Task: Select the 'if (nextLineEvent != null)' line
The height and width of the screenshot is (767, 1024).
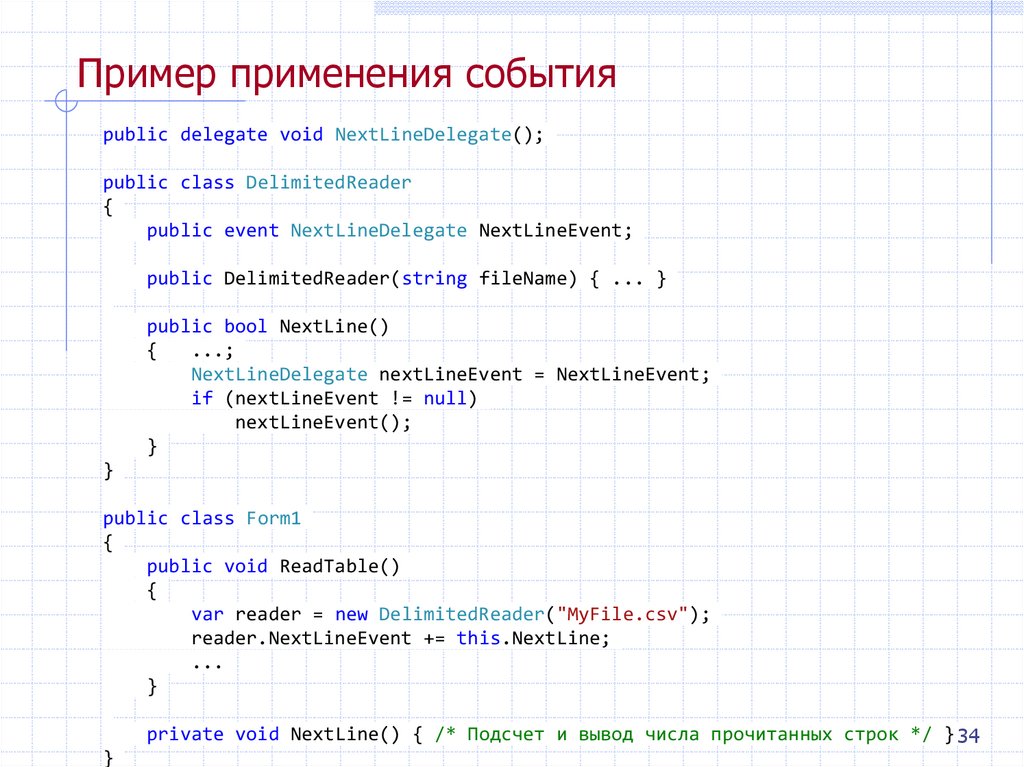Action: [333, 398]
